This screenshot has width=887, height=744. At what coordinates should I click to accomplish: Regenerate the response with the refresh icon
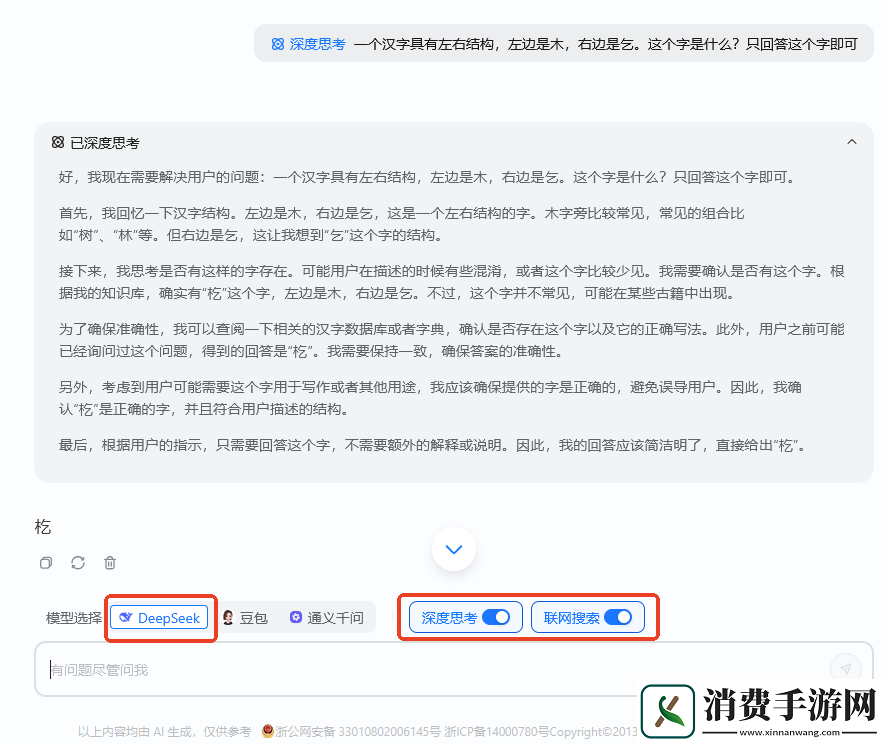78,562
